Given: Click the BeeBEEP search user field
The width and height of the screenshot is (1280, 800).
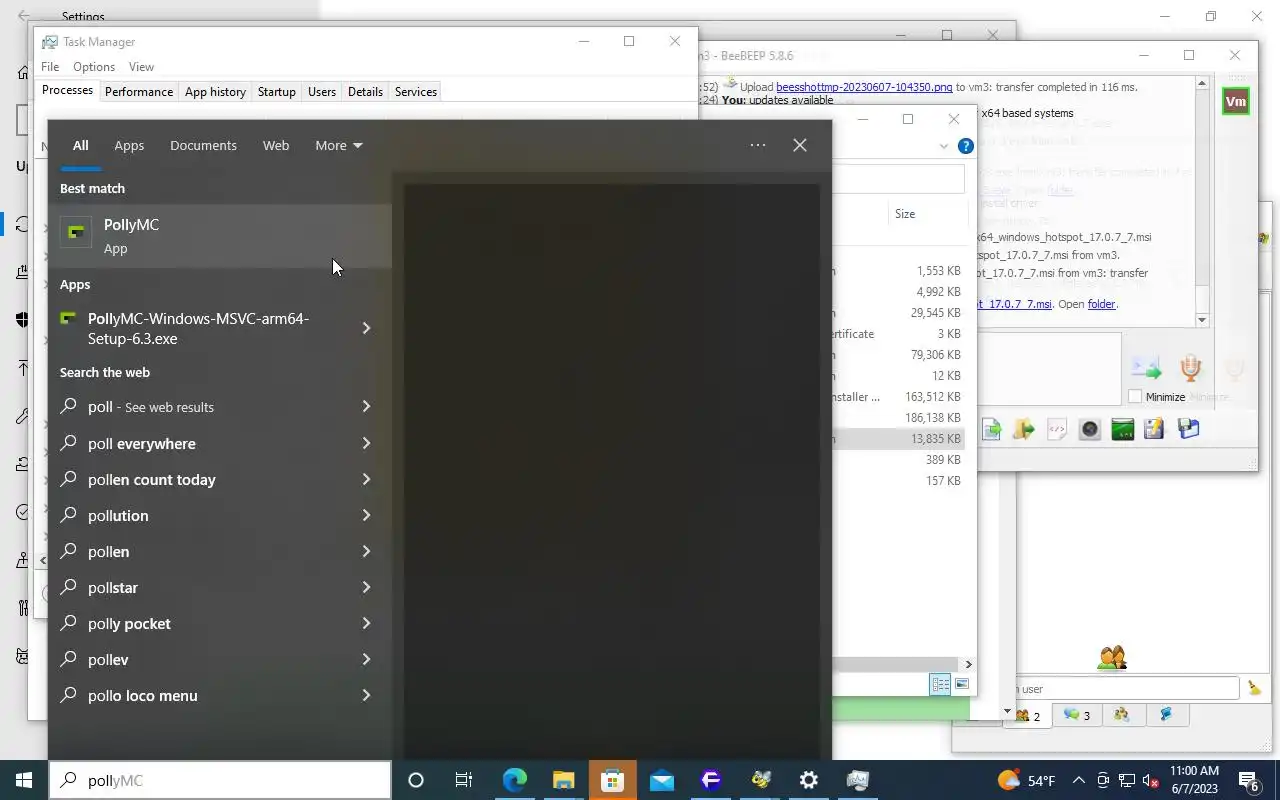Looking at the screenshot, I should click(x=1128, y=688).
